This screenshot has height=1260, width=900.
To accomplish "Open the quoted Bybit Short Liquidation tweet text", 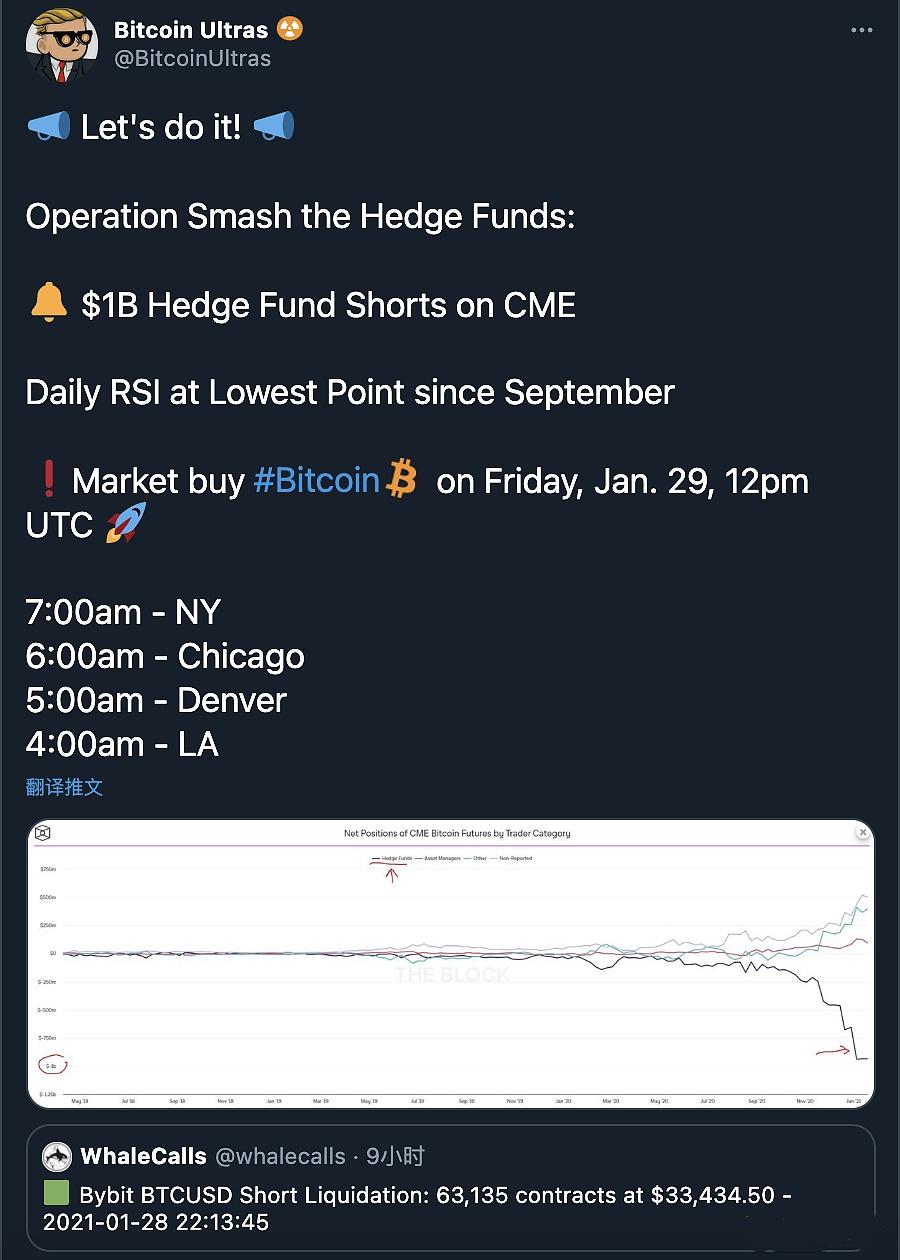I will click(x=418, y=1208).
